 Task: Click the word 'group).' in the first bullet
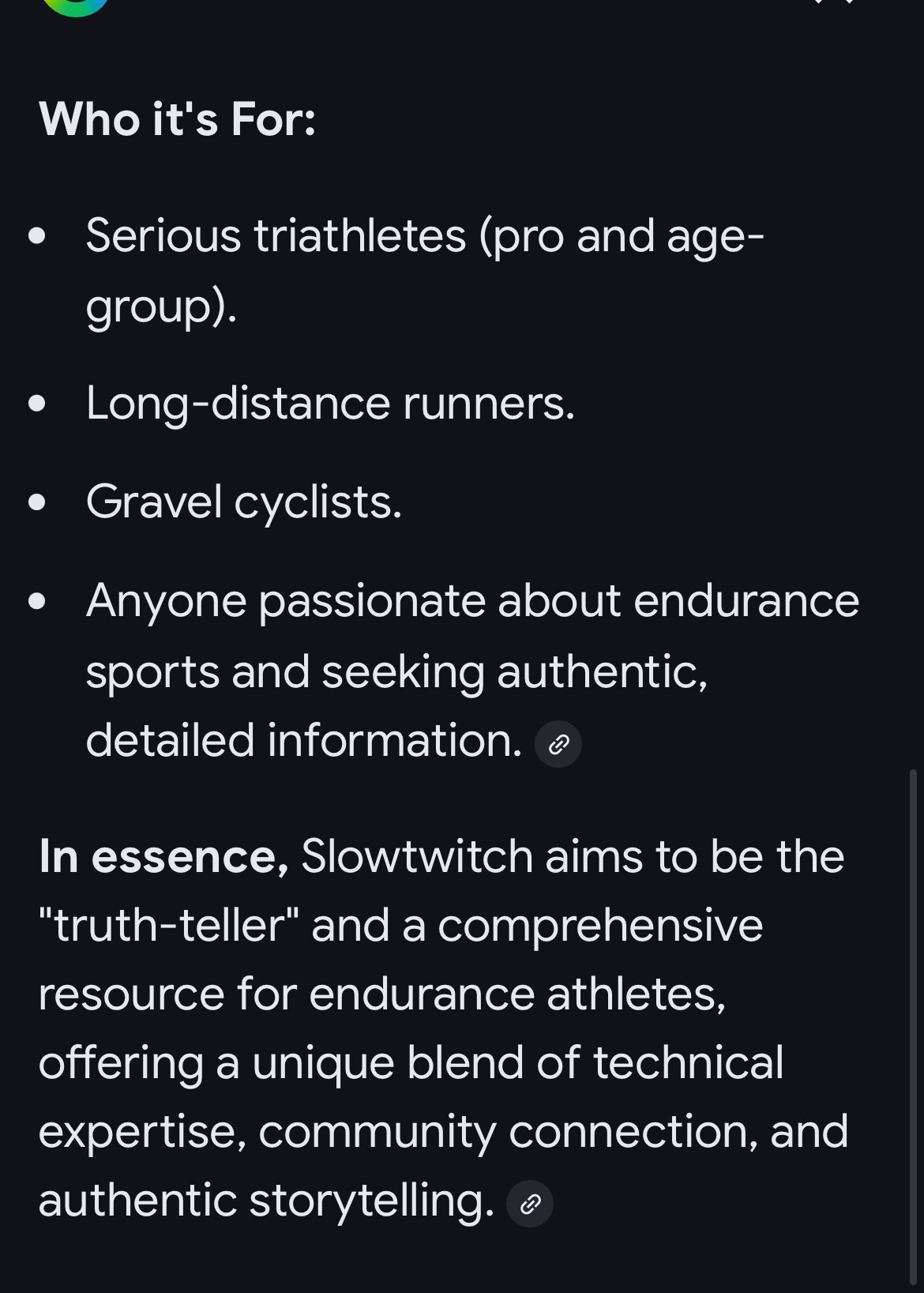(161, 306)
